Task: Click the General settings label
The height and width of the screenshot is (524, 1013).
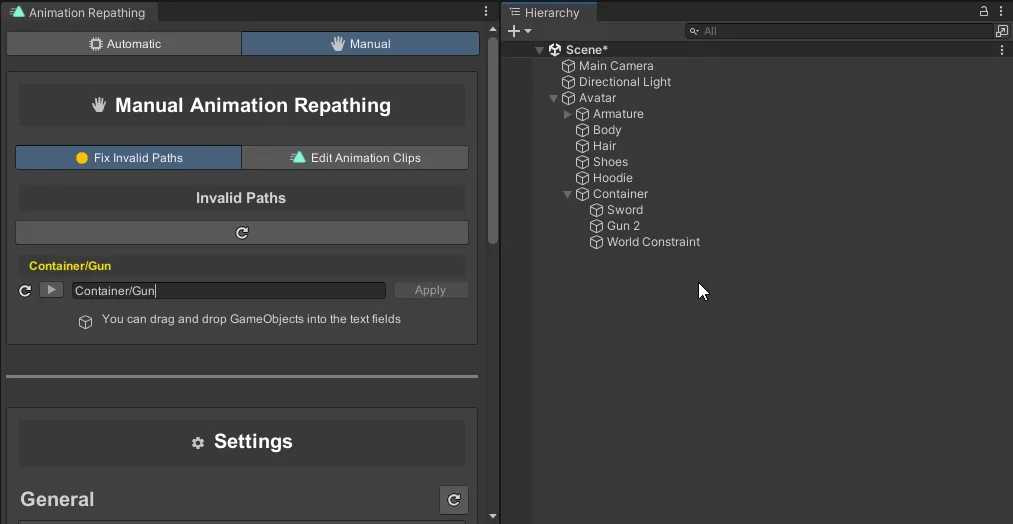Action: point(57,499)
